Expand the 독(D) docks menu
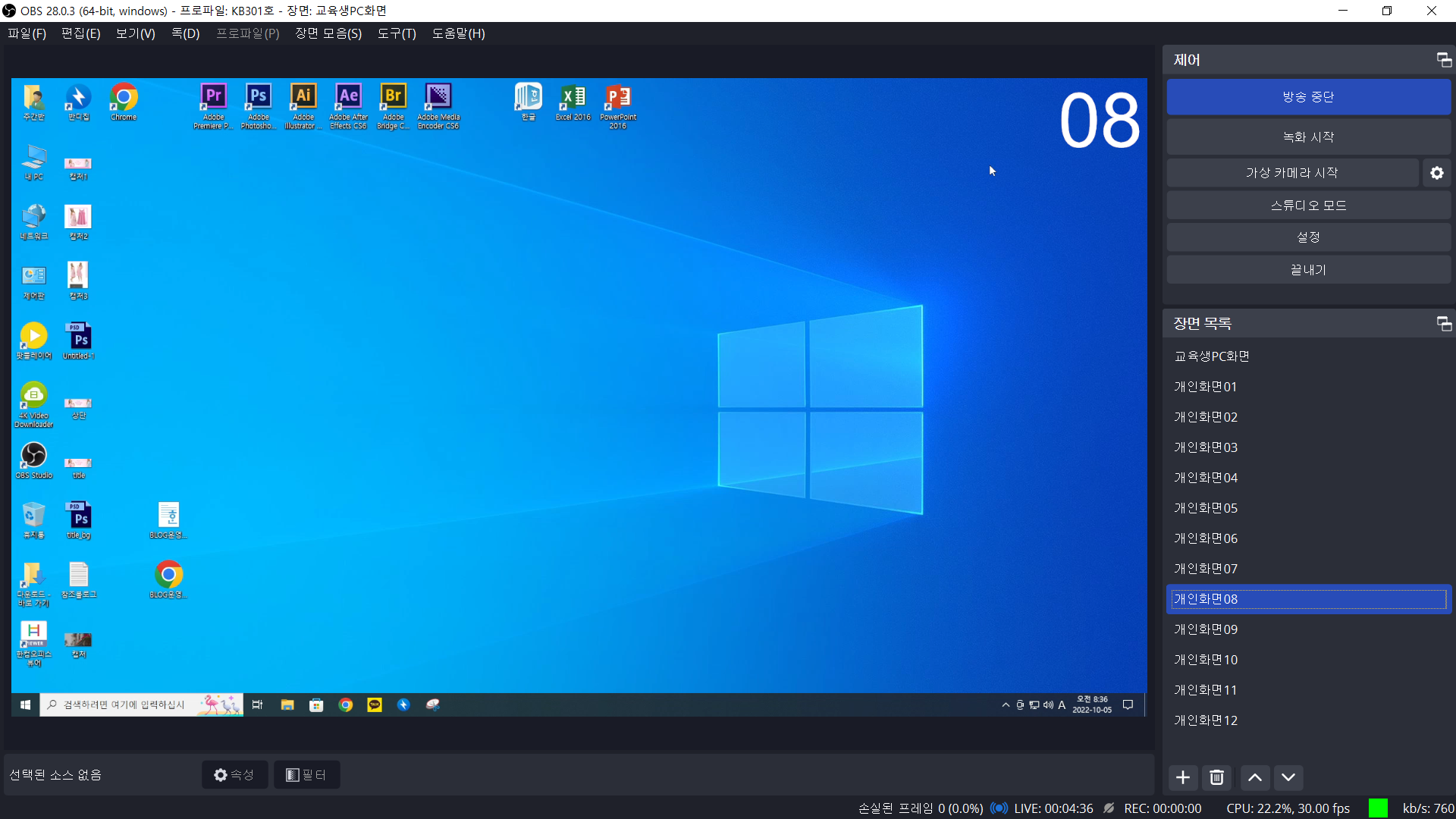The width and height of the screenshot is (1456, 819). 185,33
